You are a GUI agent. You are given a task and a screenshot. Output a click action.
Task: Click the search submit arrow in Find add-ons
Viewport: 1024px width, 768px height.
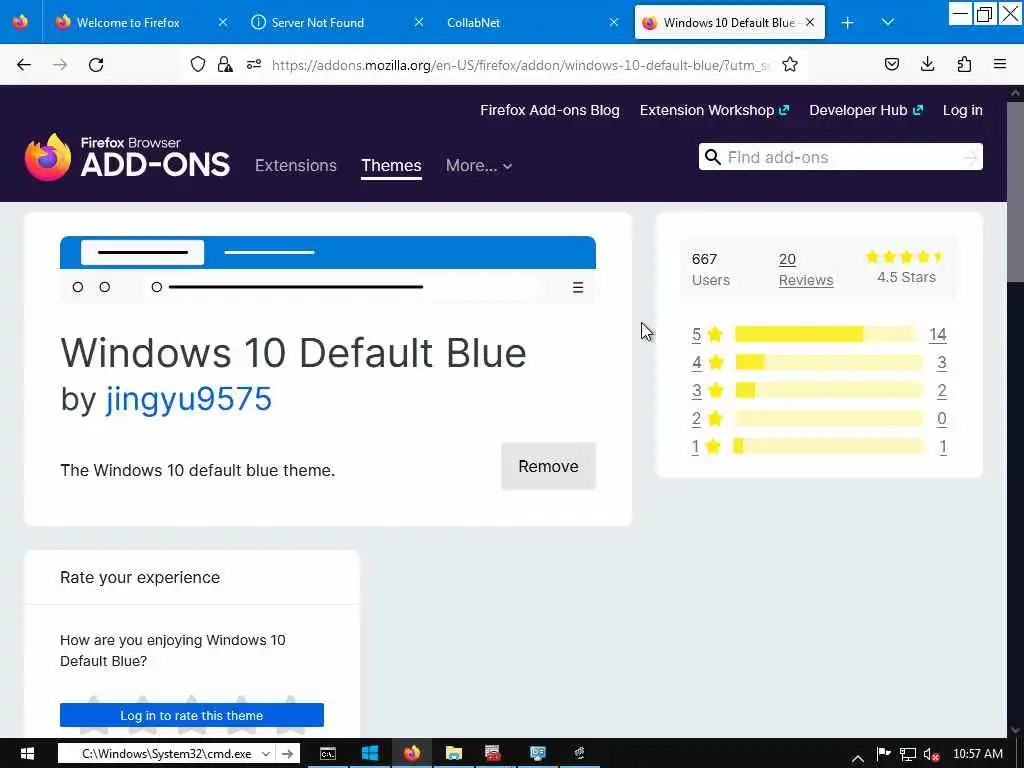[x=971, y=157]
